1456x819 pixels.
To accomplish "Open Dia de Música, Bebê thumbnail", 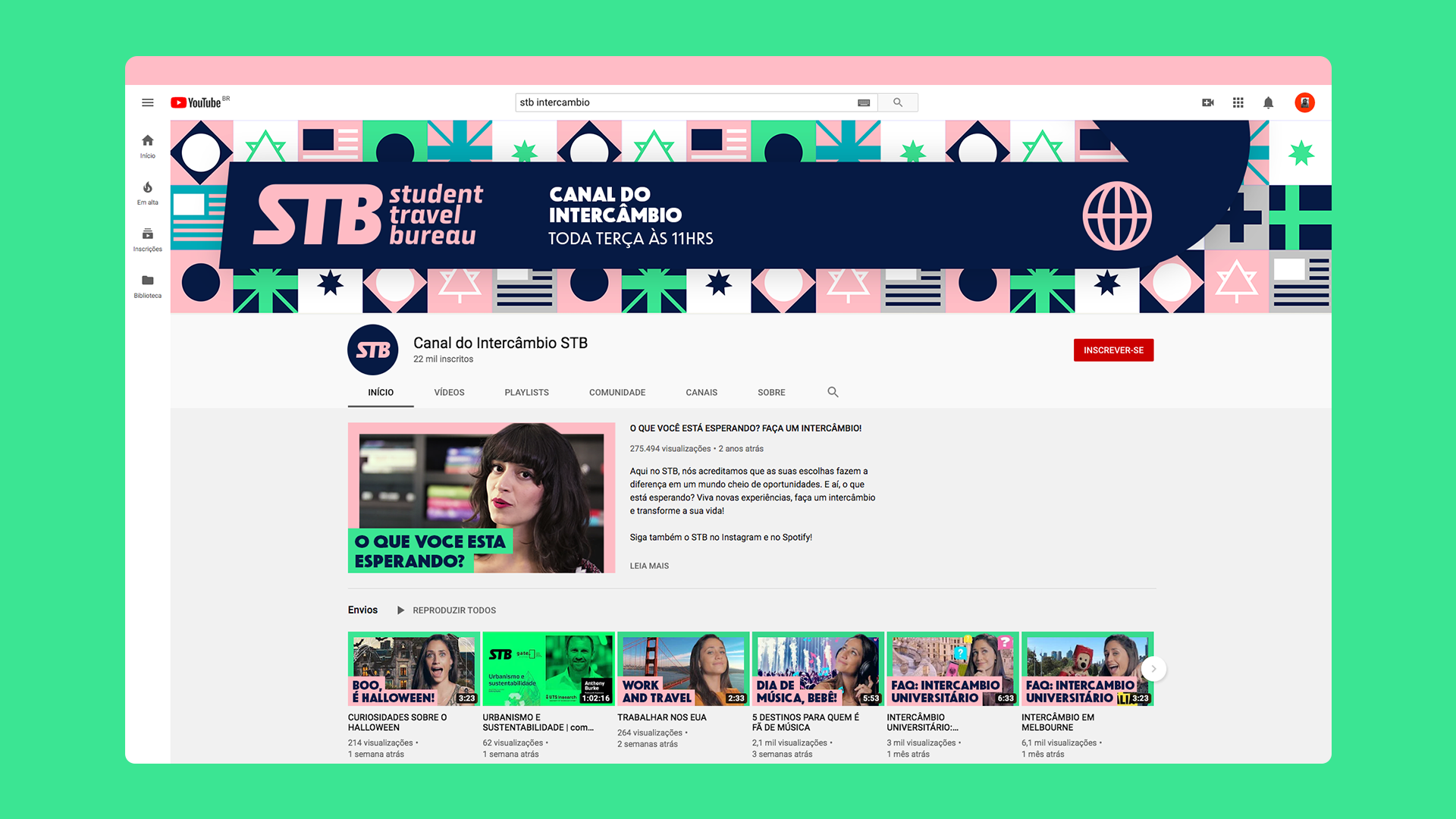I will point(817,669).
